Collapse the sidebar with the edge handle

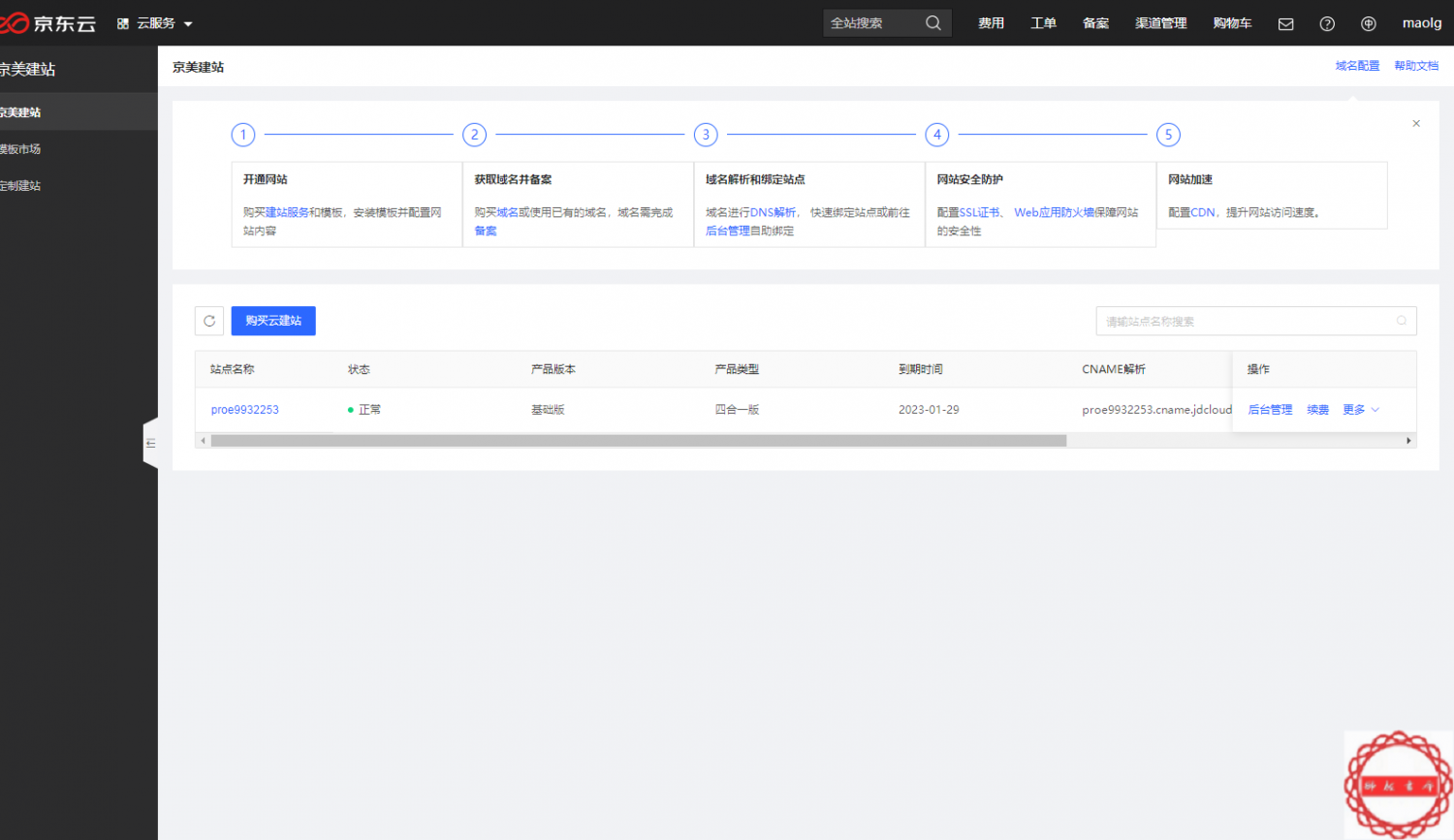point(150,443)
